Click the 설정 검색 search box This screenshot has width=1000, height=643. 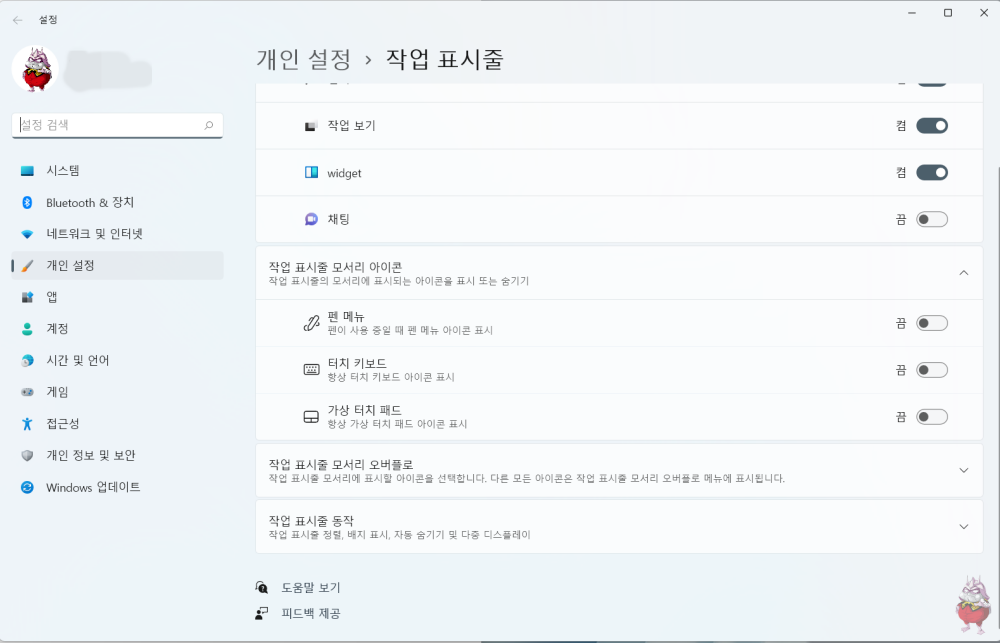coord(117,125)
